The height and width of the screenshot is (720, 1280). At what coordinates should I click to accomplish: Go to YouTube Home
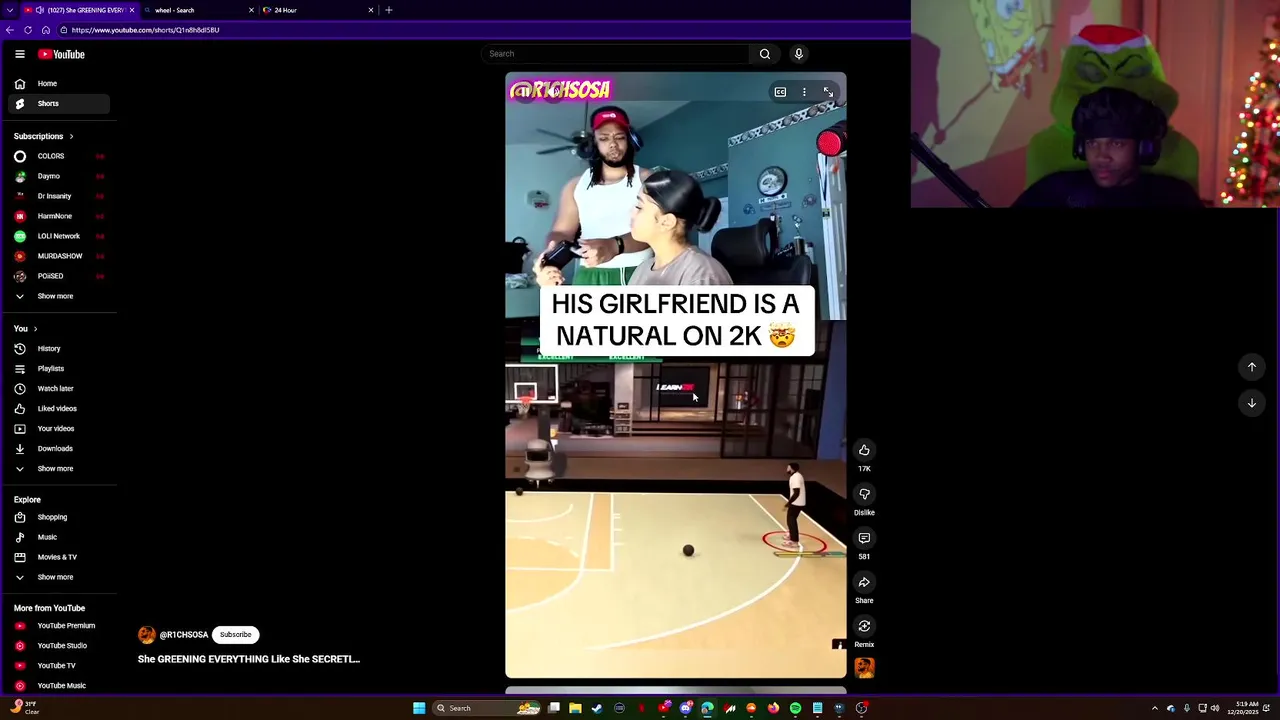click(x=59, y=84)
